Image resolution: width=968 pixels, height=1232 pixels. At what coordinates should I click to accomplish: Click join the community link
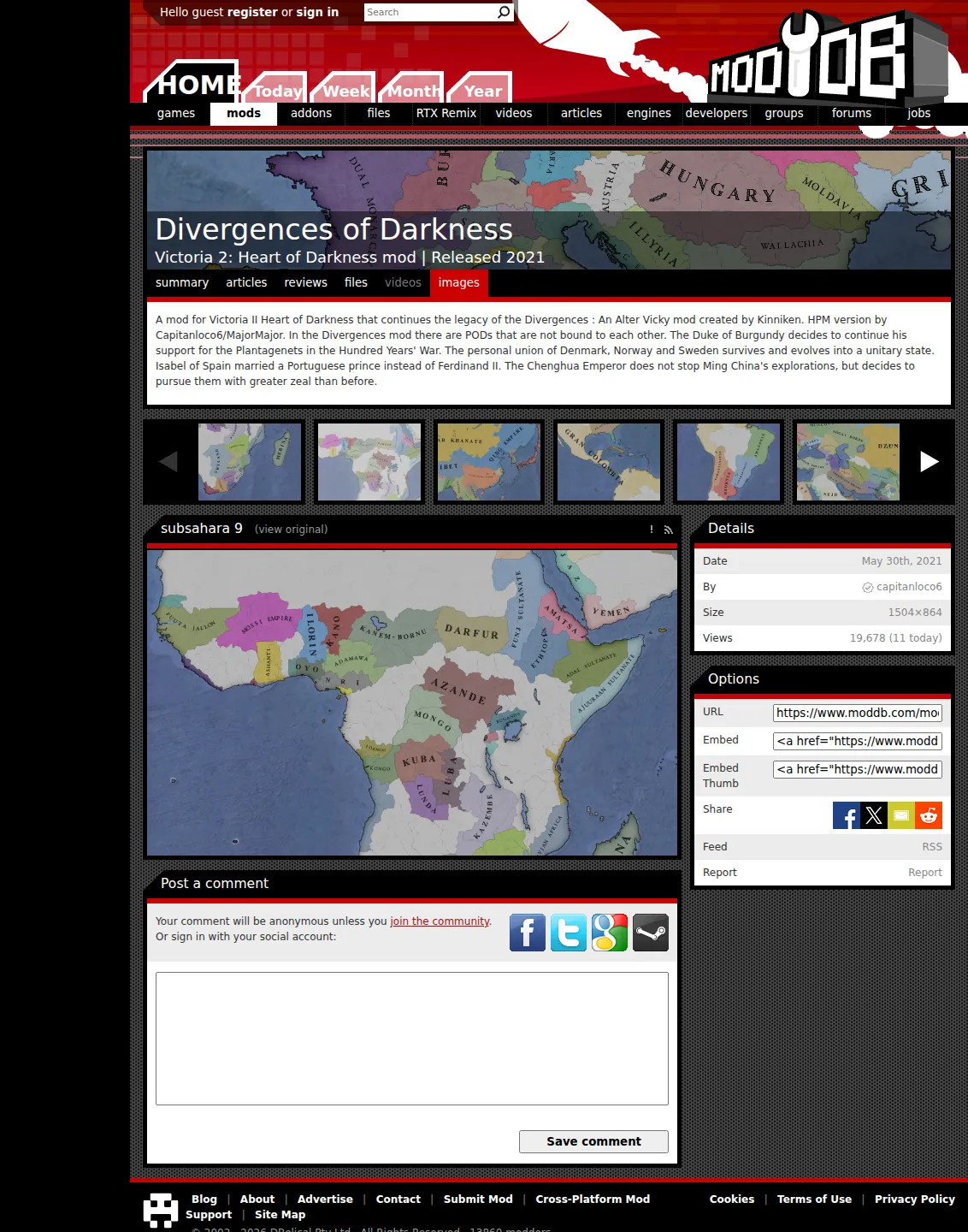click(x=440, y=921)
